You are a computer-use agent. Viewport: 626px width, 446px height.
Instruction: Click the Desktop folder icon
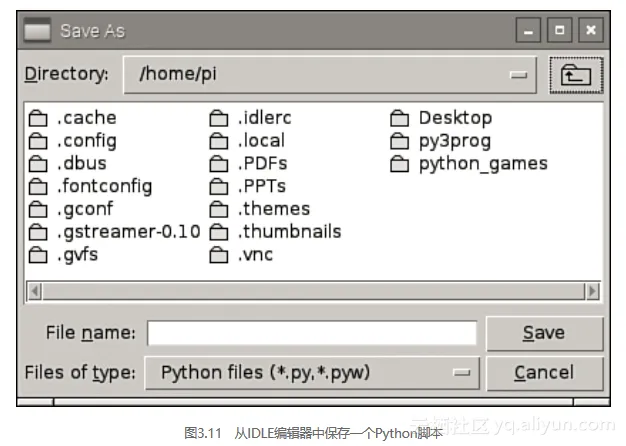pos(400,118)
